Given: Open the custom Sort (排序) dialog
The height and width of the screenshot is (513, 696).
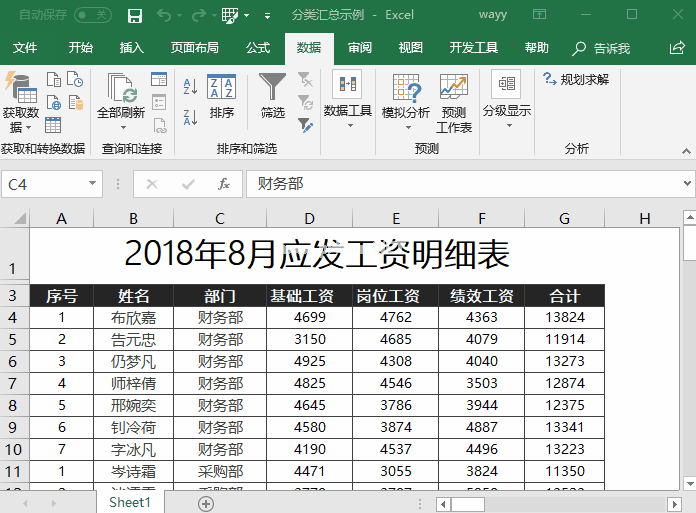Looking at the screenshot, I should pyautogui.click(x=221, y=97).
